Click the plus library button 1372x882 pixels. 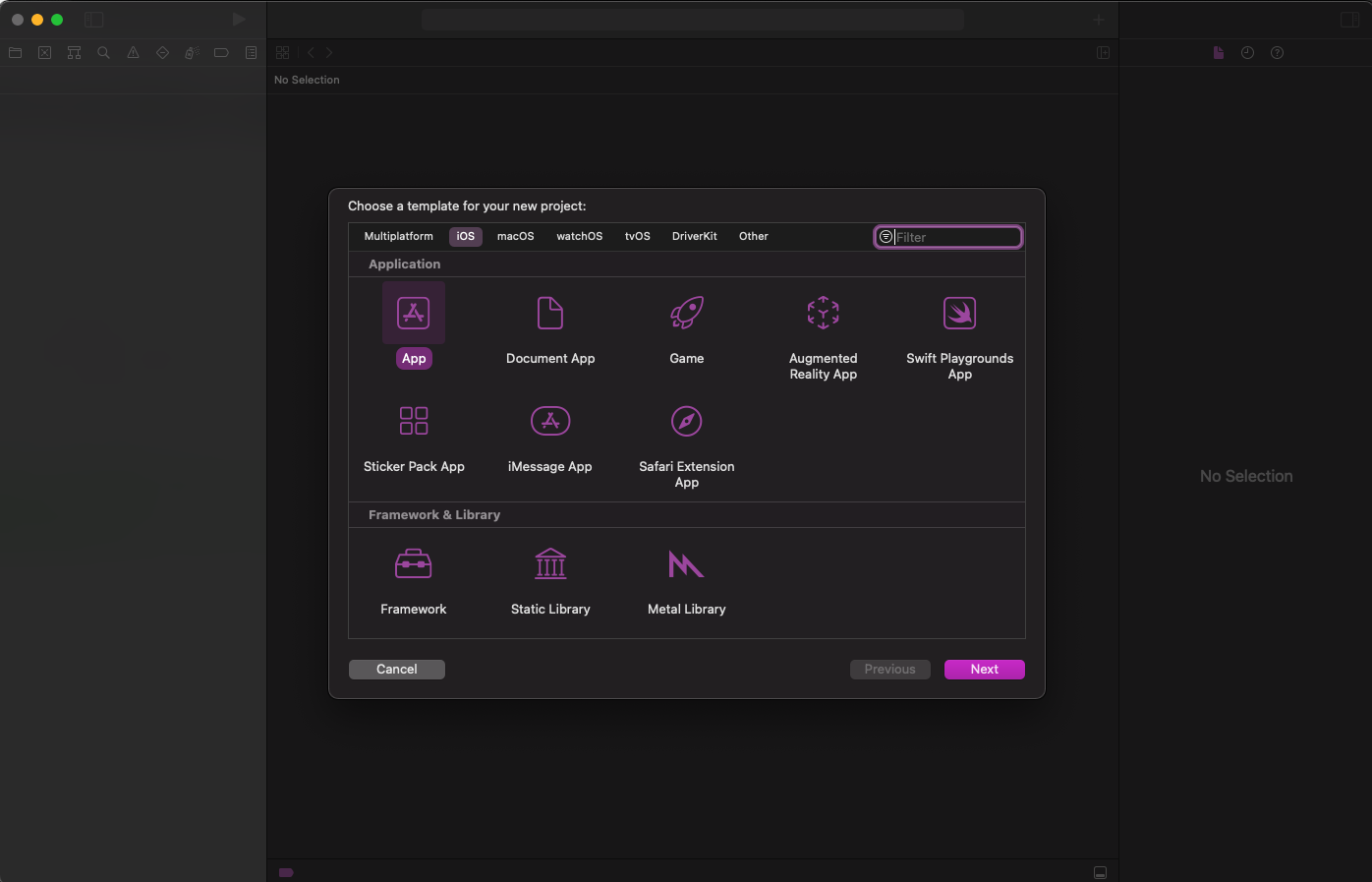(x=1099, y=20)
